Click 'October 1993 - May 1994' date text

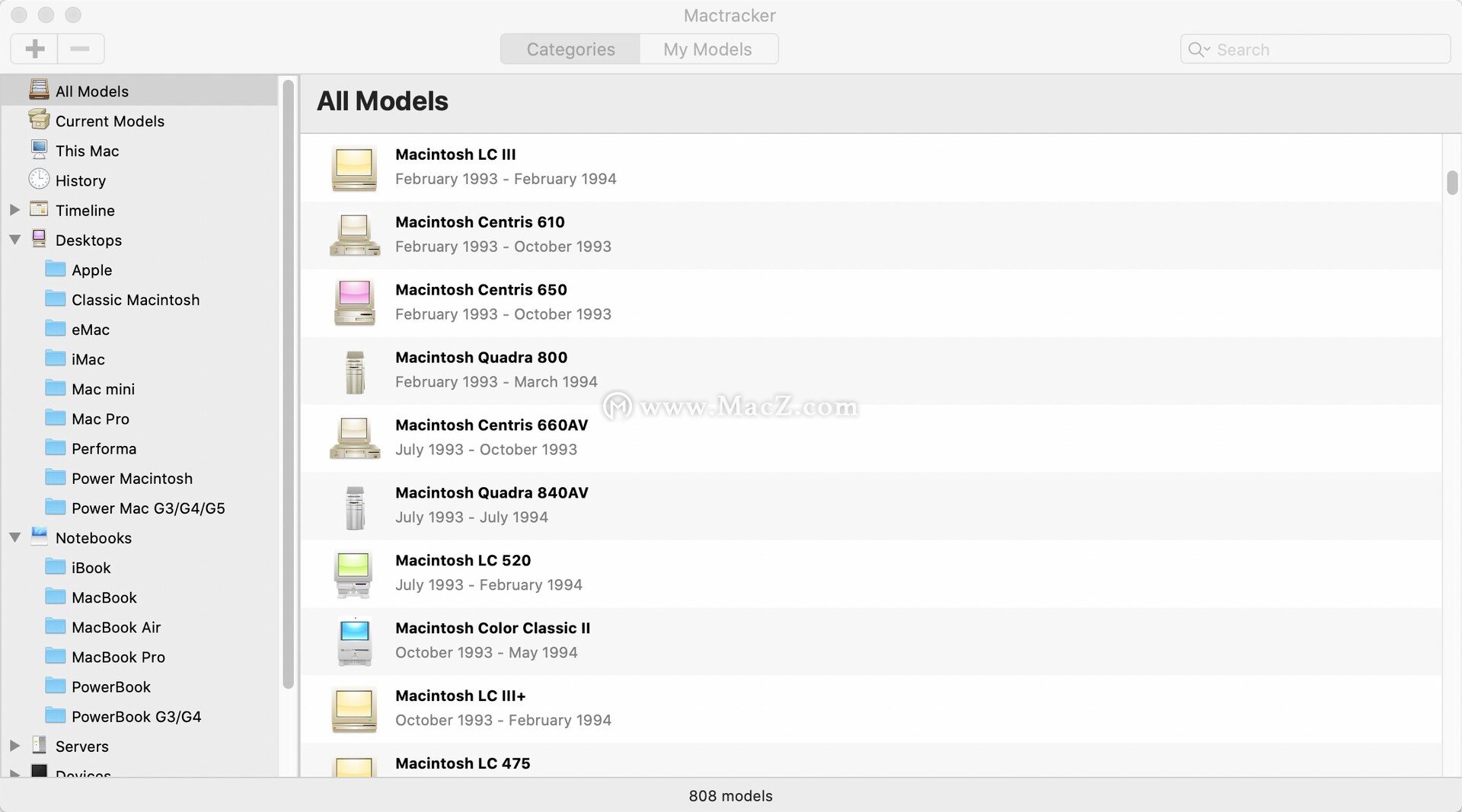click(486, 653)
